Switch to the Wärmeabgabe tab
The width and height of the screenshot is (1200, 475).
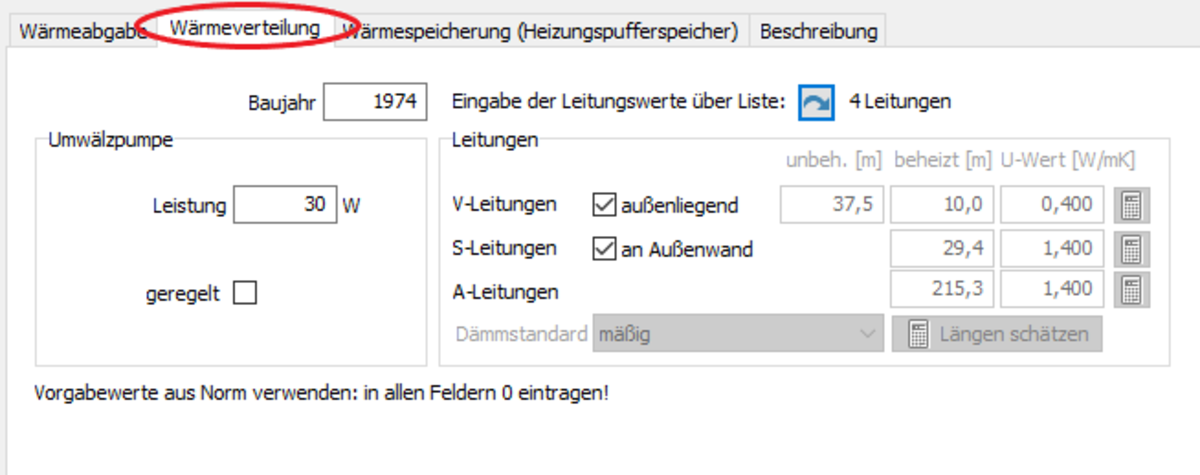[x=81, y=32]
